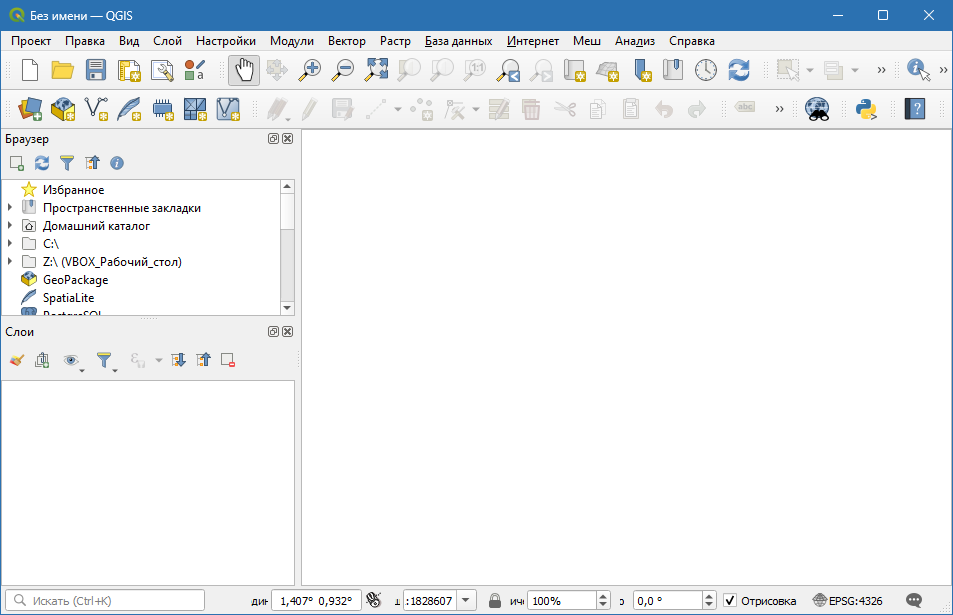
Task: Click the Zoom Full extent icon
Action: point(376,70)
